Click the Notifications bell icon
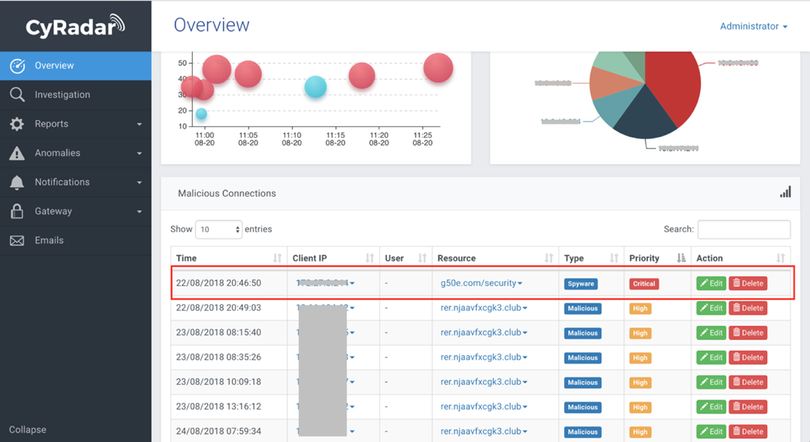Image resolution: width=810 pixels, height=442 pixels. (17, 182)
